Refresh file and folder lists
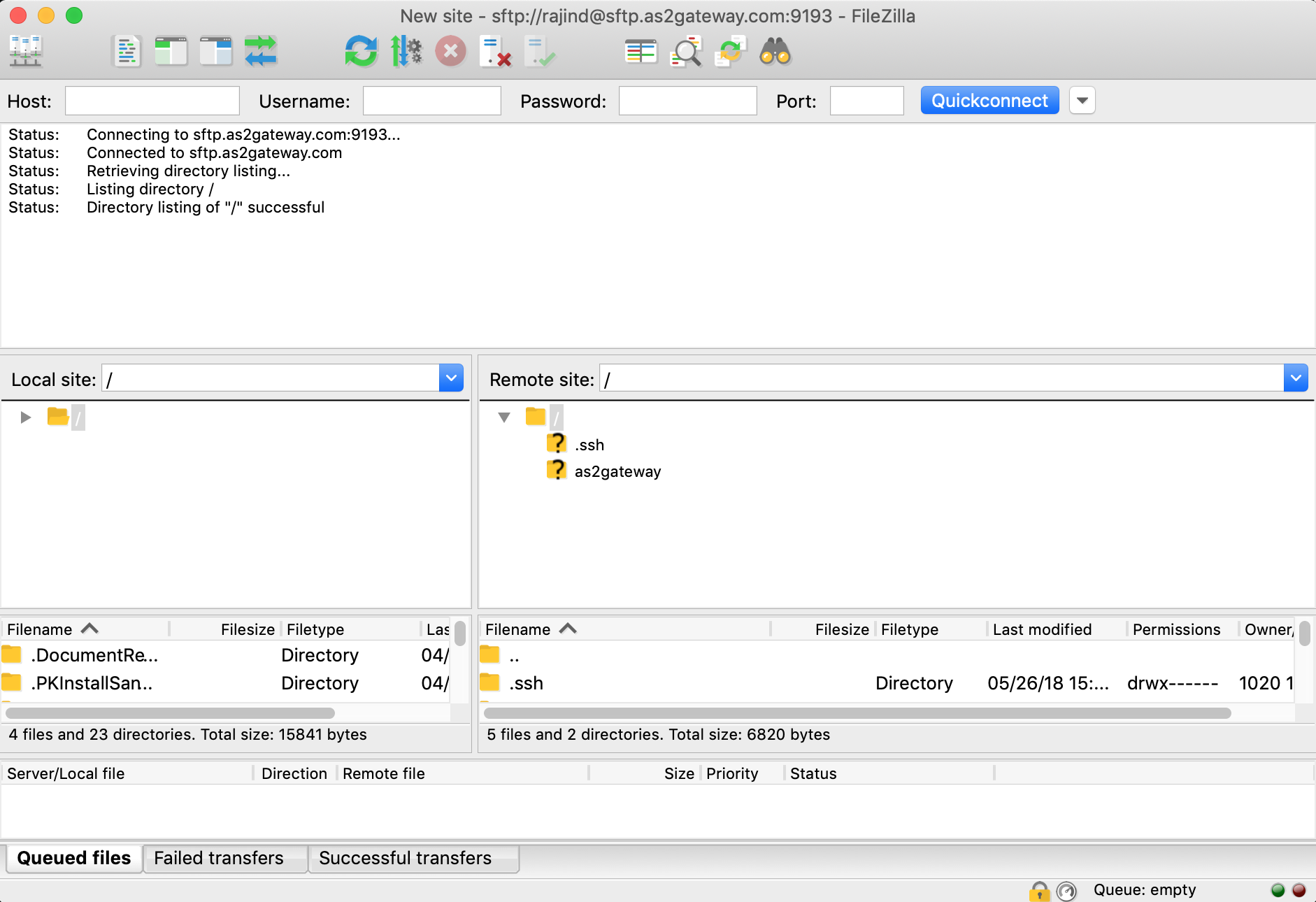 [361, 52]
